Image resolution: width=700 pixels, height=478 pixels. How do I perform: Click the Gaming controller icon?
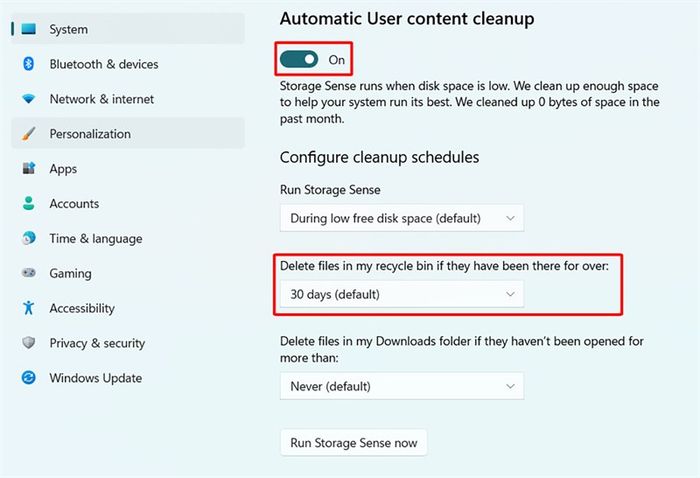point(29,273)
